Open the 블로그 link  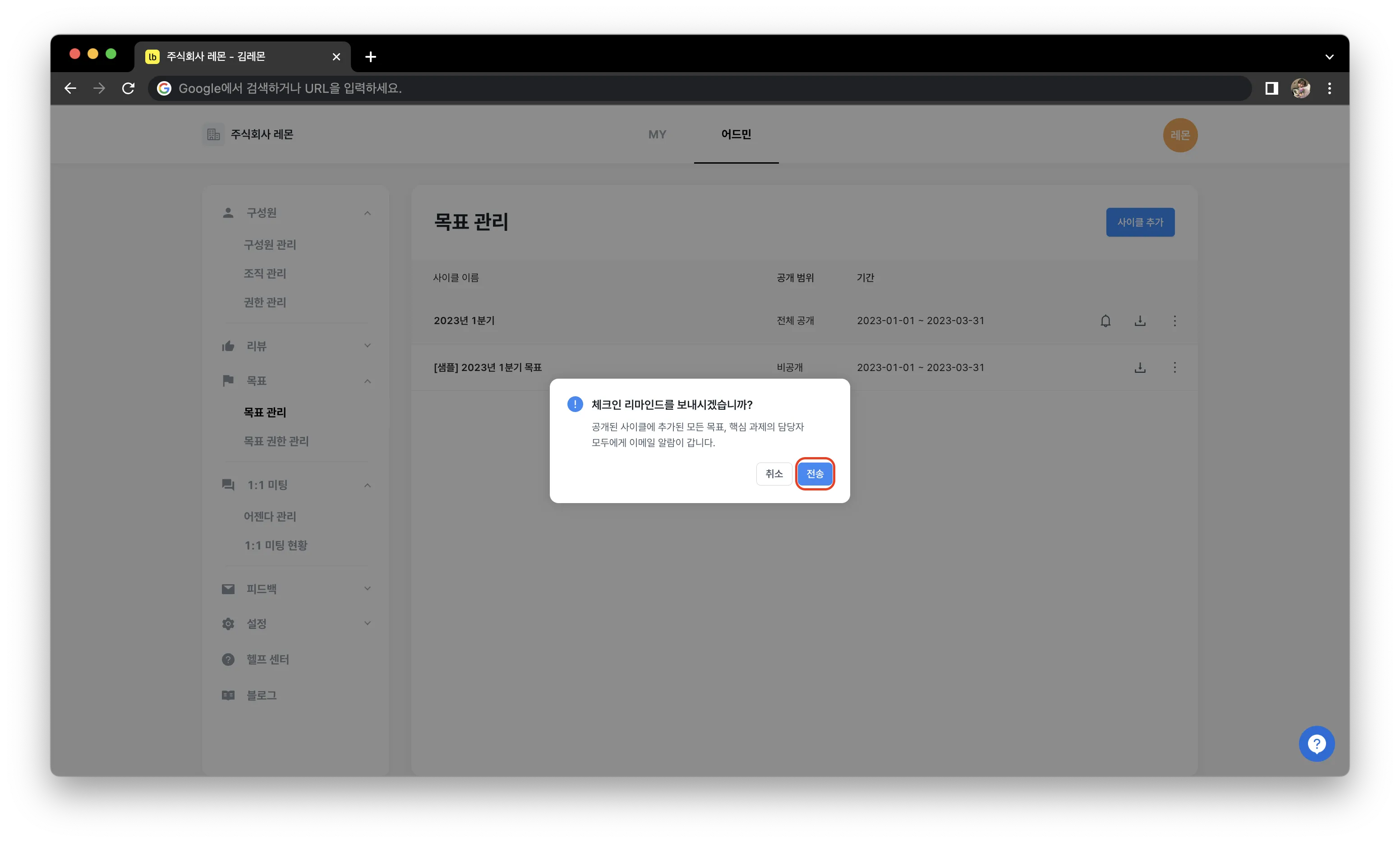click(261, 695)
